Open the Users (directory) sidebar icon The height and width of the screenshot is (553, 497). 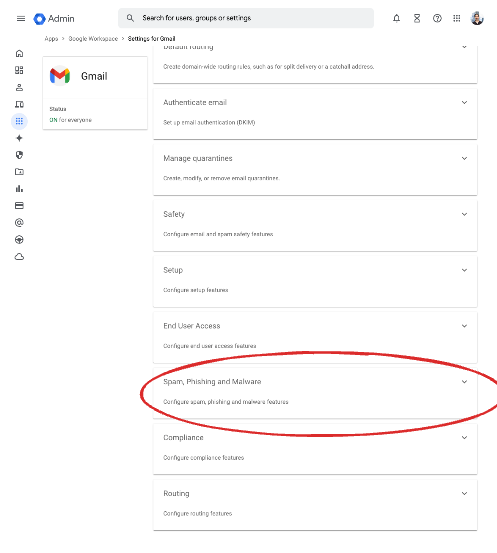pos(19,87)
